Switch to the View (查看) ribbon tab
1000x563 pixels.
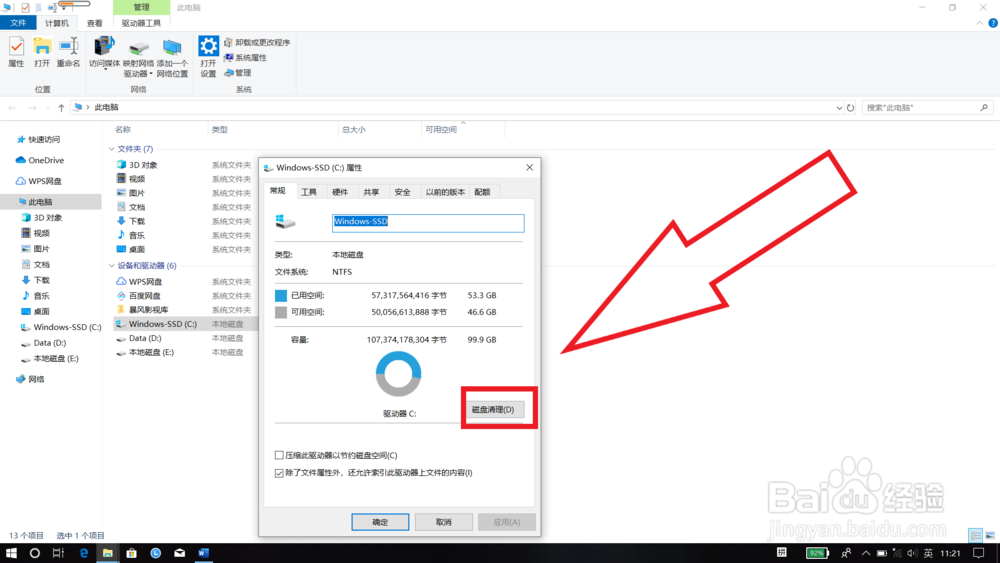[x=94, y=23]
